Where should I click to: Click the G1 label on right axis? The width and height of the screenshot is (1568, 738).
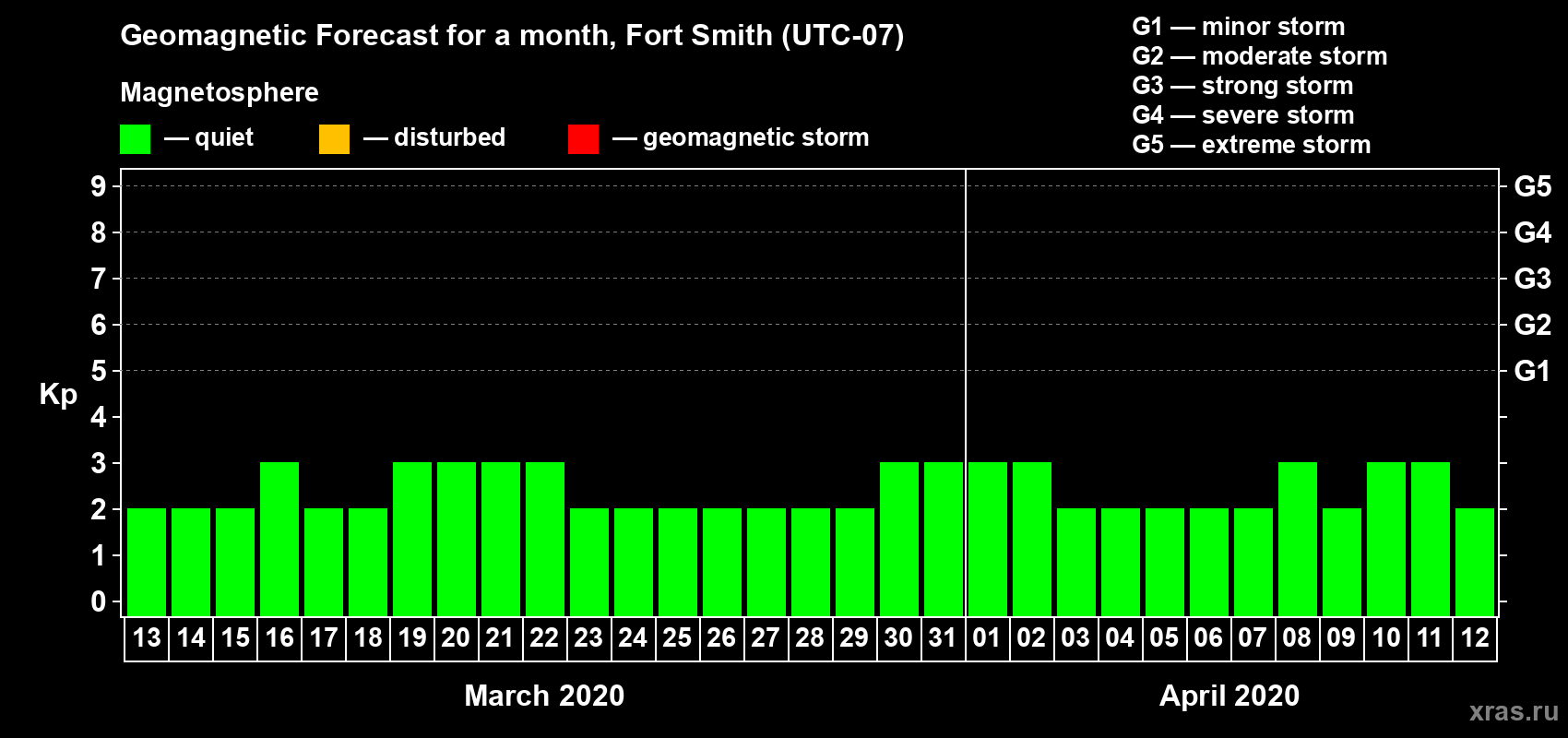1533,371
